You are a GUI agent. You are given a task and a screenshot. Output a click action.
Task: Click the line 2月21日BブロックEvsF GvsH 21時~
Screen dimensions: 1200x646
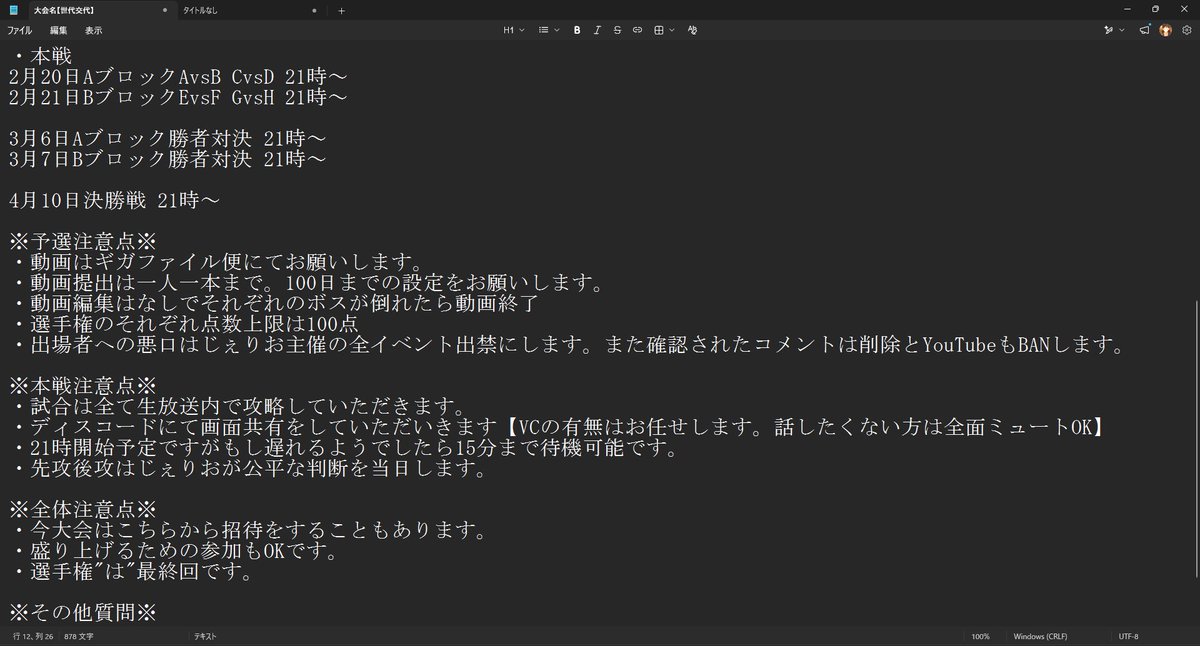pyautogui.click(x=178, y=98)
